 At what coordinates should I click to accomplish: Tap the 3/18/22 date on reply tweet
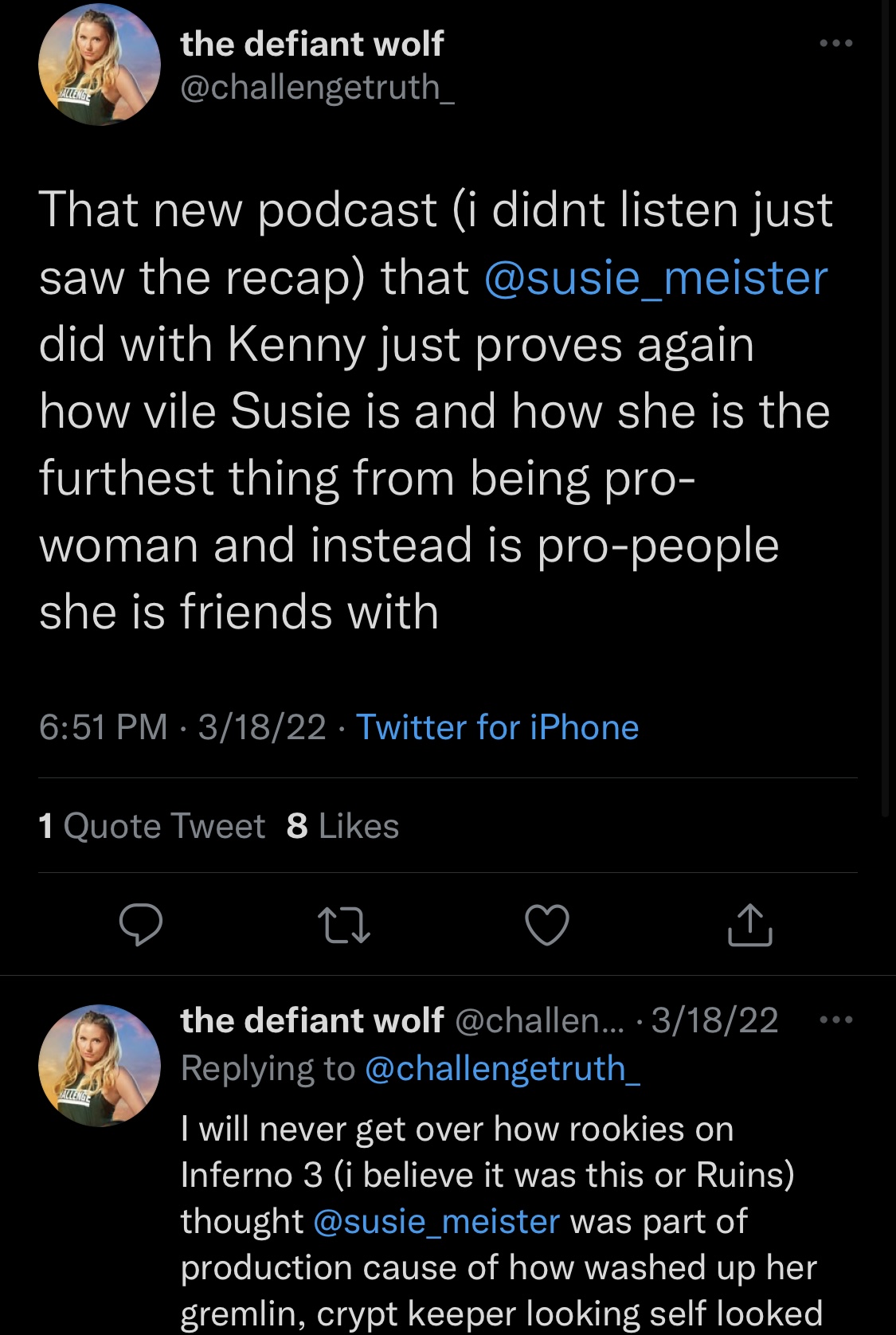point(714,1020)
